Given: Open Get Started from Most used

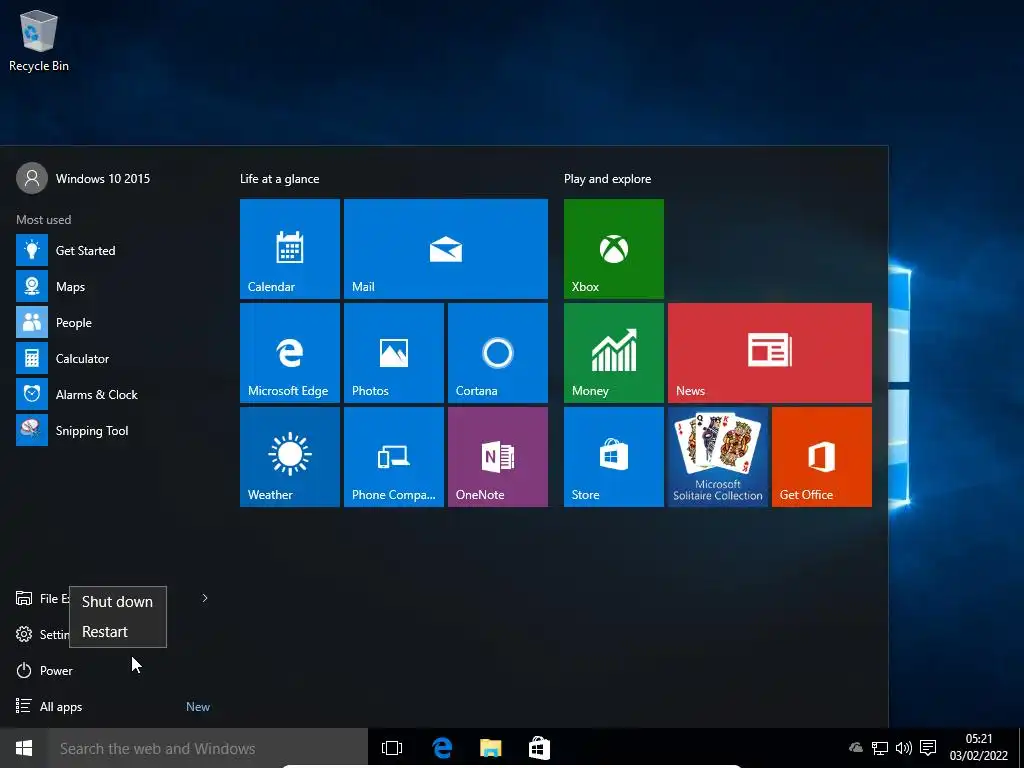Looking at the screenshot, I should 114,251.
